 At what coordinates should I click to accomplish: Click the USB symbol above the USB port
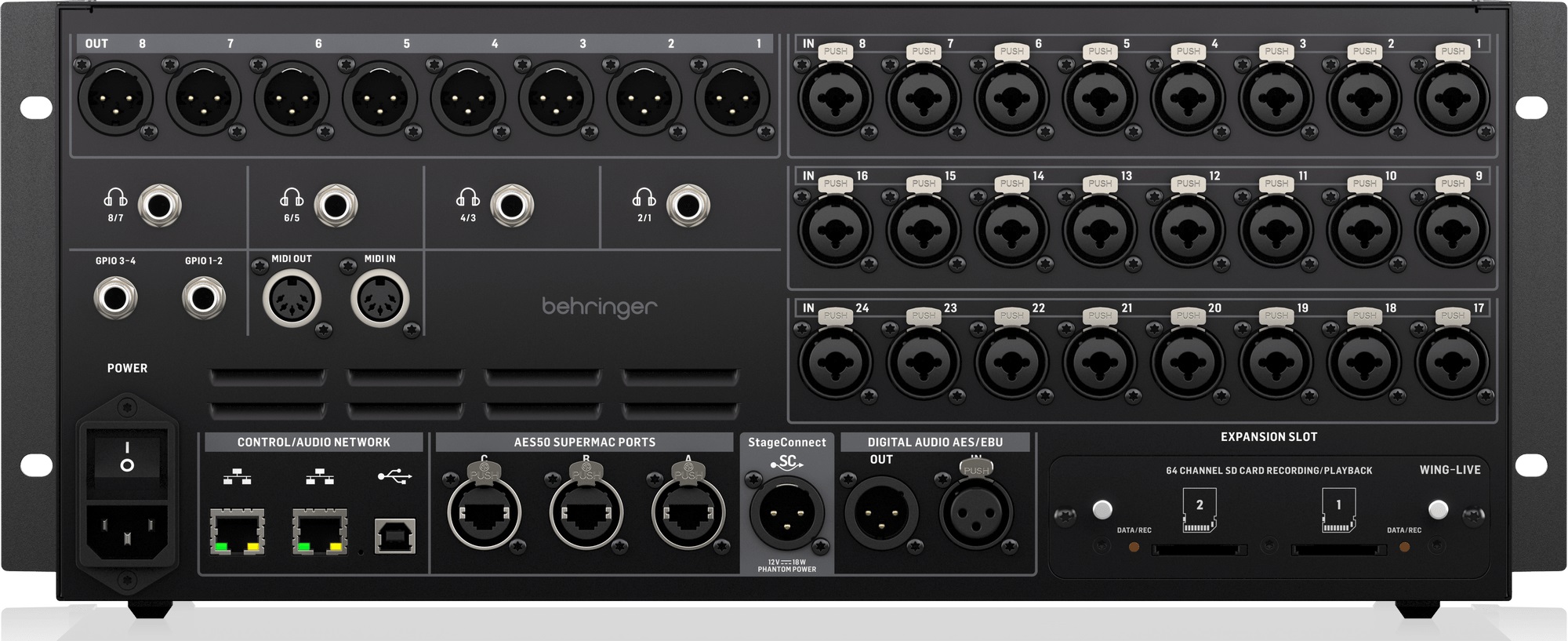(394, 476)
